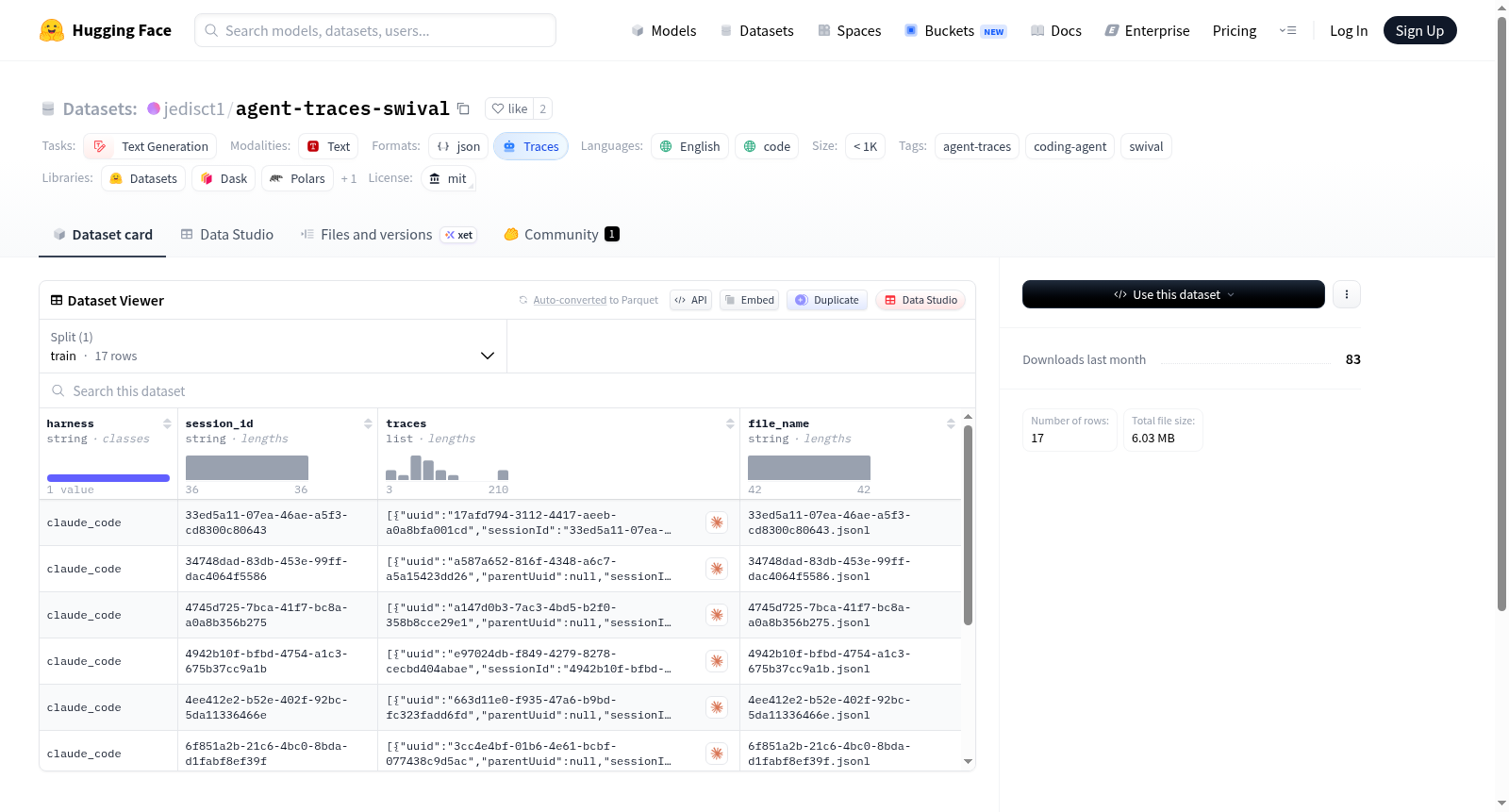
Task: Select the Traces format tag
Action: coord(531,146)
